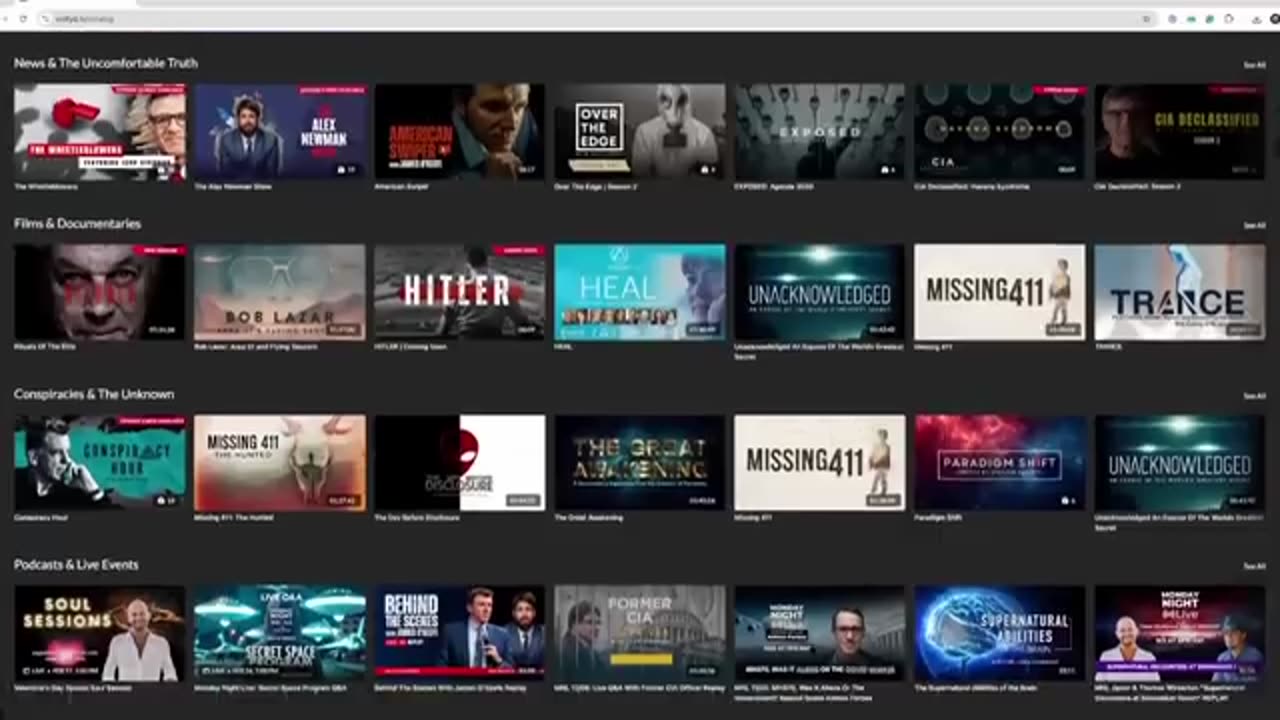Open Missing 411 The Hunted thumbnail

tap(280, 463)
